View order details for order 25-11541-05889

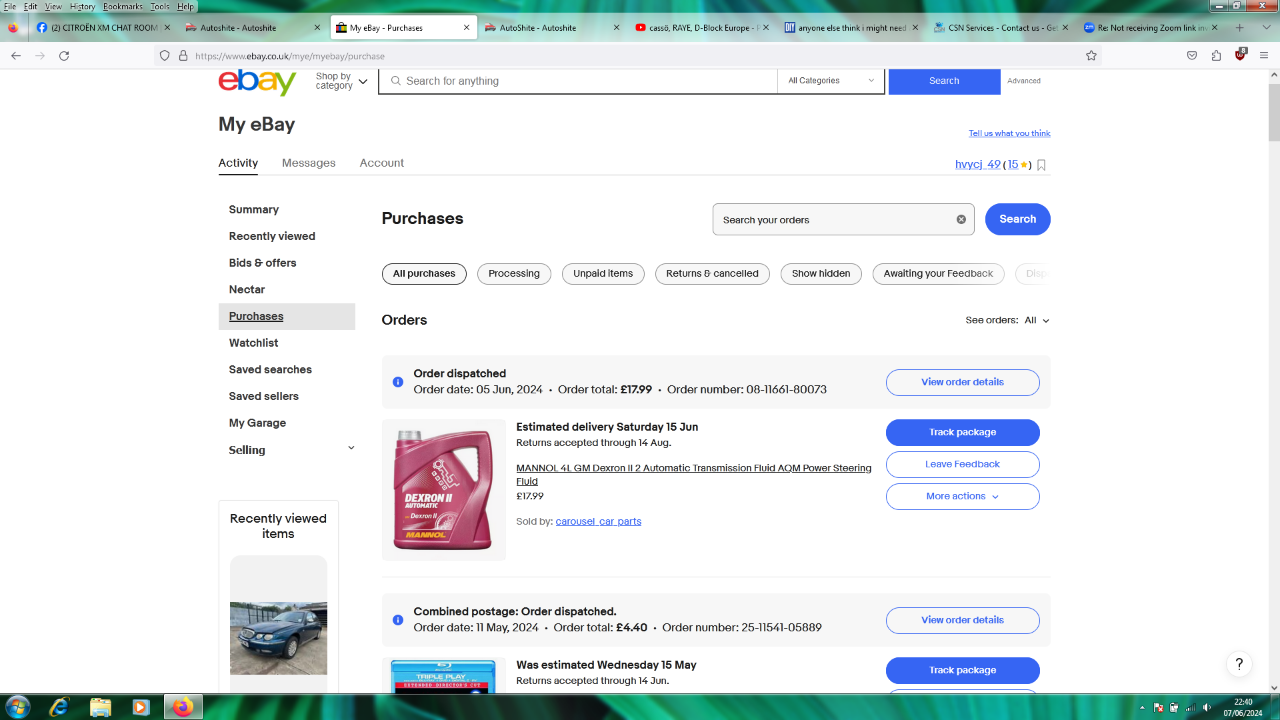point(962,620)
